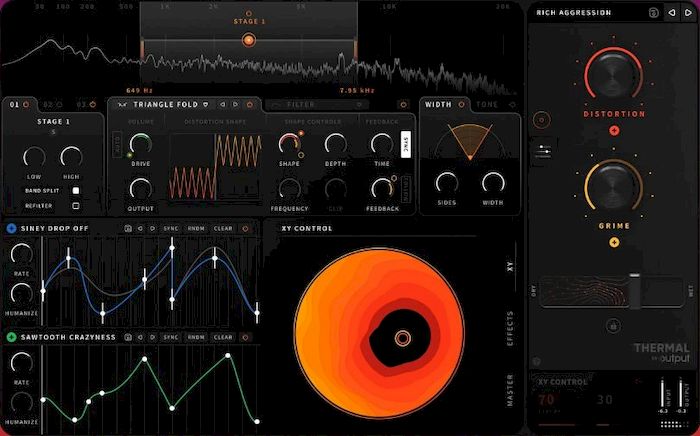This screenshot has height=436, width=700.
Task: Select next distortion type arrow
Action: coord(235,104)
